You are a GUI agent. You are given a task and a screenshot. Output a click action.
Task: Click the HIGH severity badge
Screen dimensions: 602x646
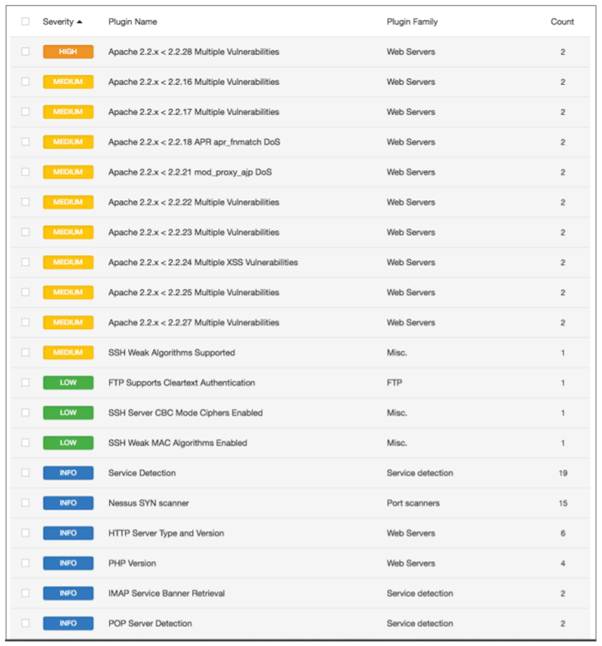pyautogui.click(x=68, y=52)
